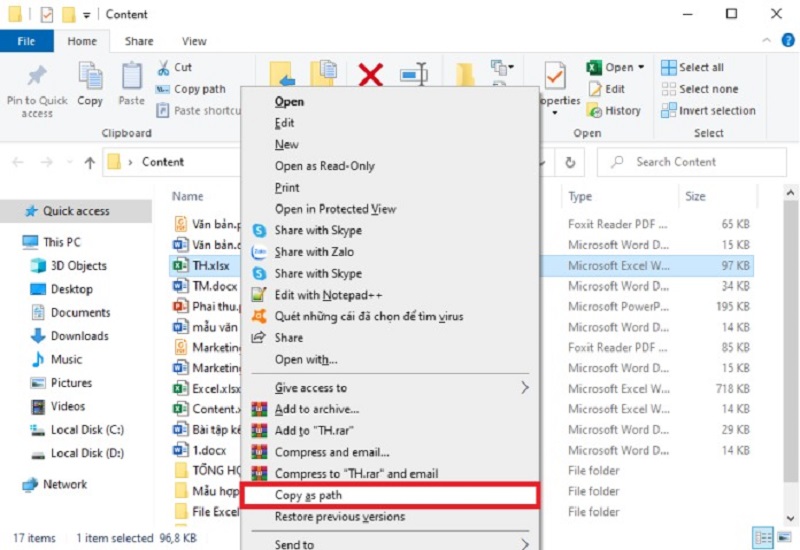Click the Copy ribbon button
Screen dimensions: 800x550
(x=90, y=84)
